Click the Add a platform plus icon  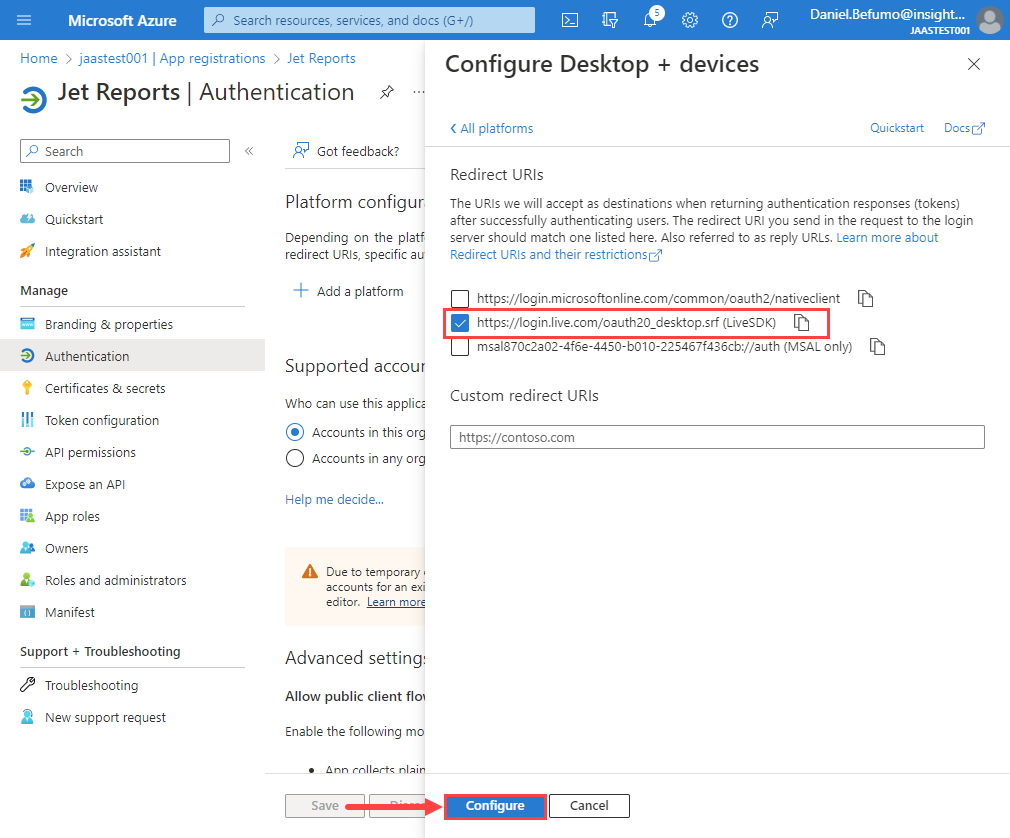click(301, 290)
